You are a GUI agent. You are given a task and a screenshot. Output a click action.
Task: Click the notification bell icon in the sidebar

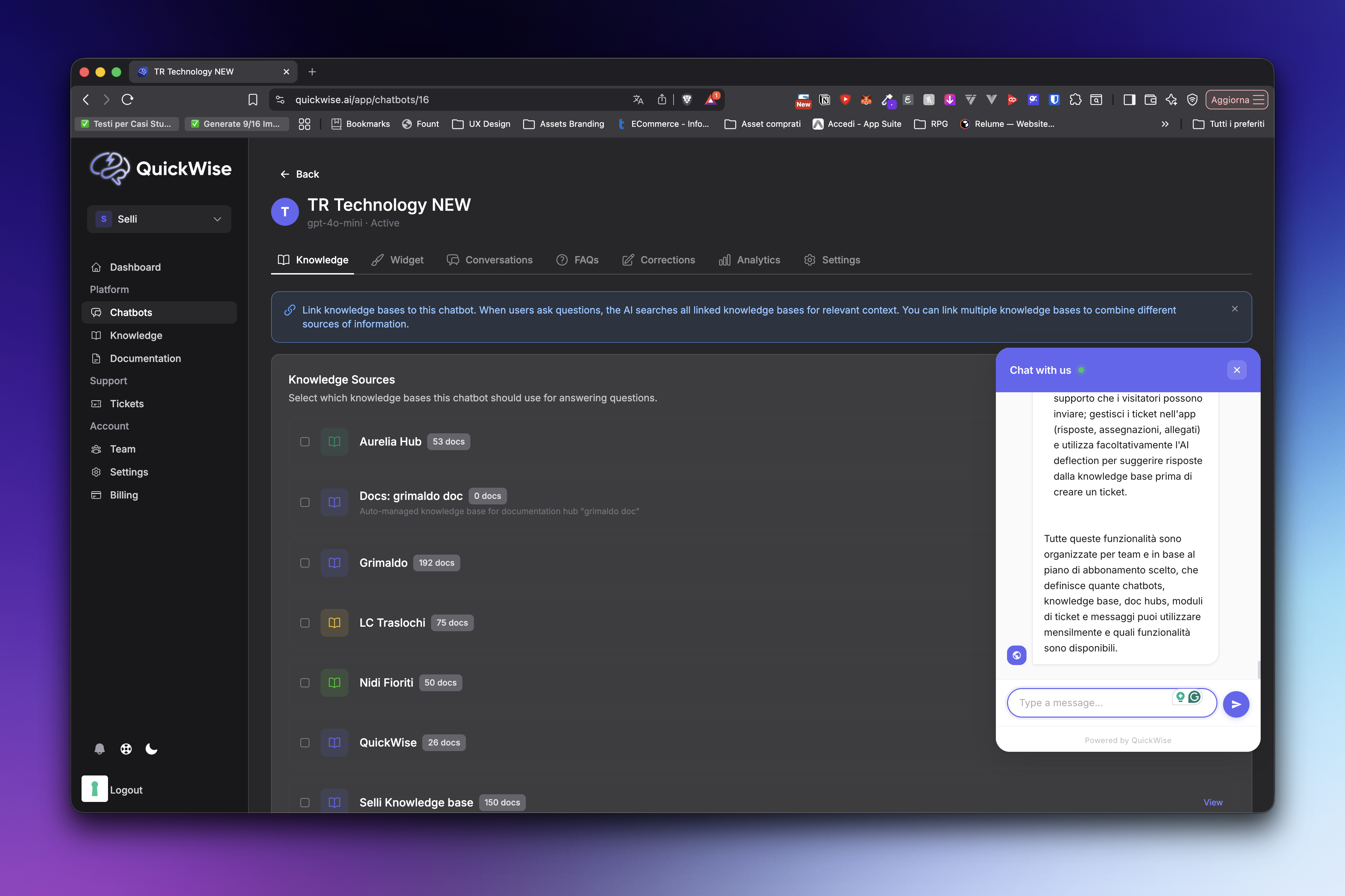99,749
